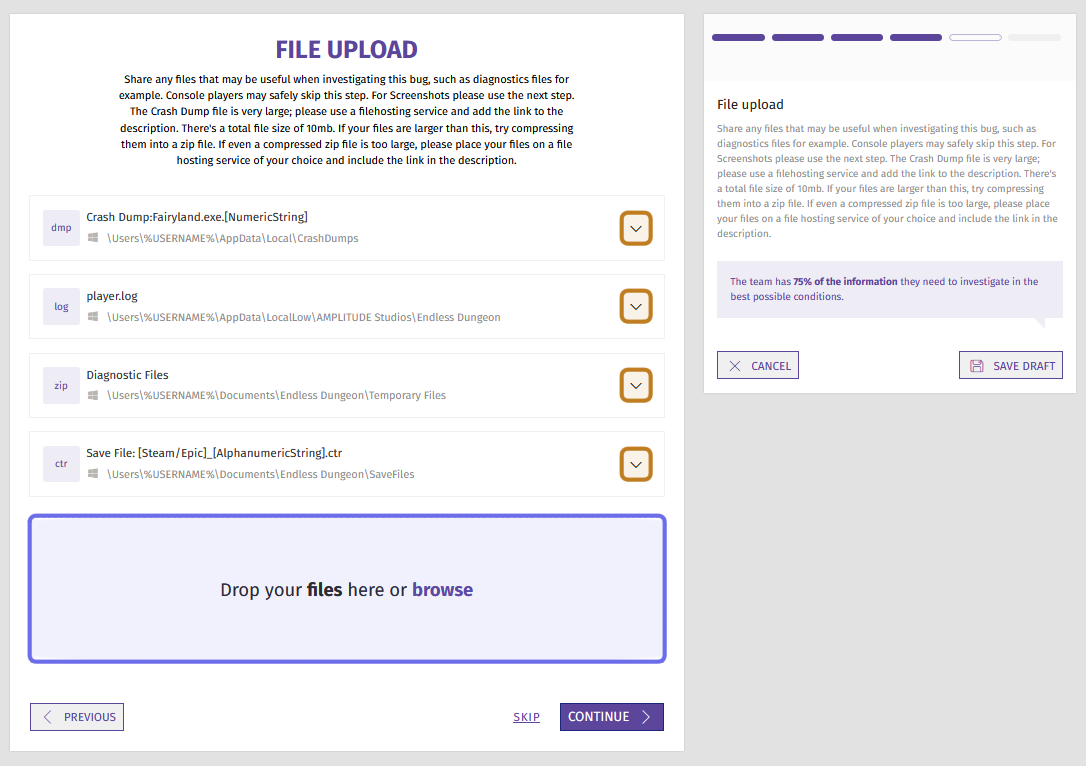Click the Endless Dungeon\SaveFiles path text

[260, 474]
